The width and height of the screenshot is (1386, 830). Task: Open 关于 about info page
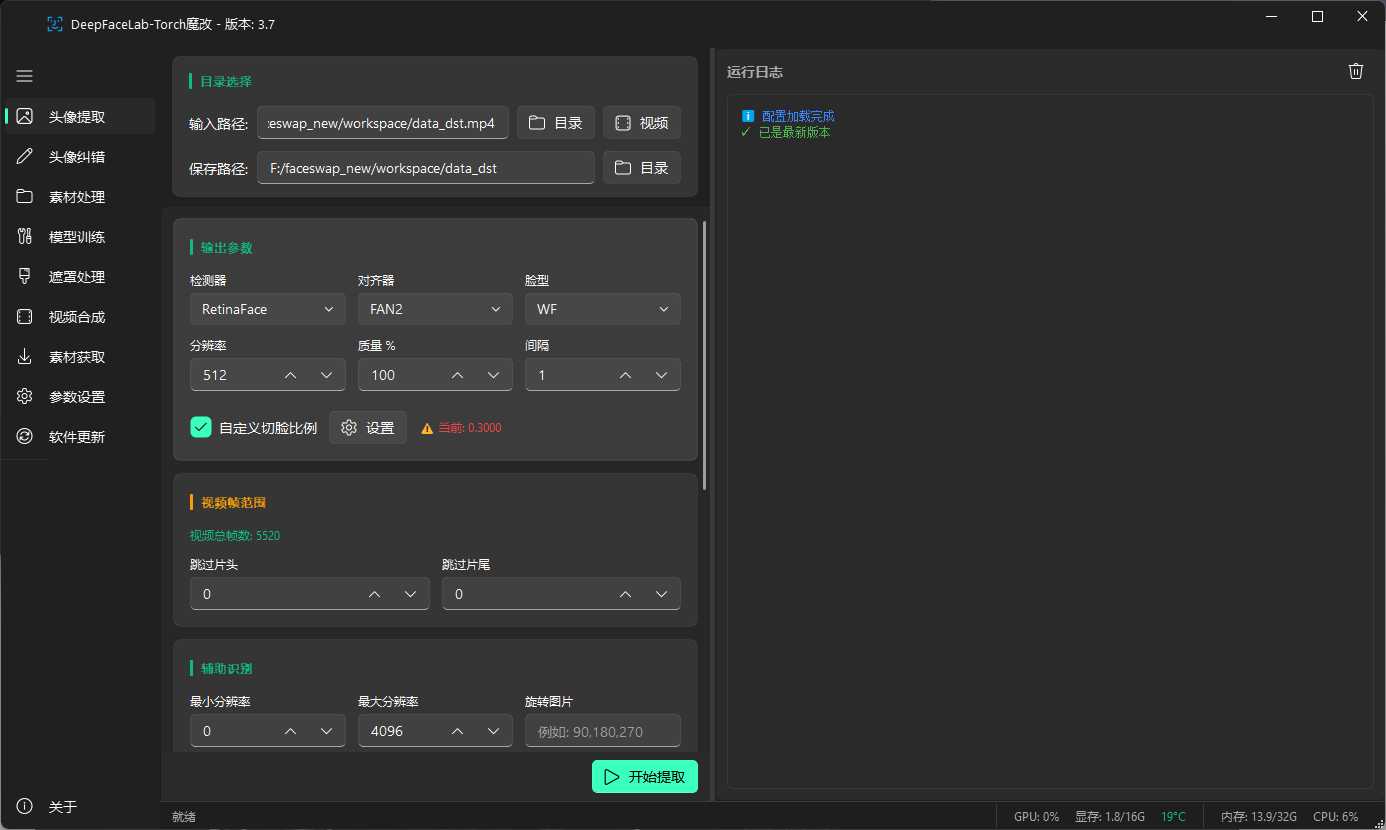coord(62,807)
